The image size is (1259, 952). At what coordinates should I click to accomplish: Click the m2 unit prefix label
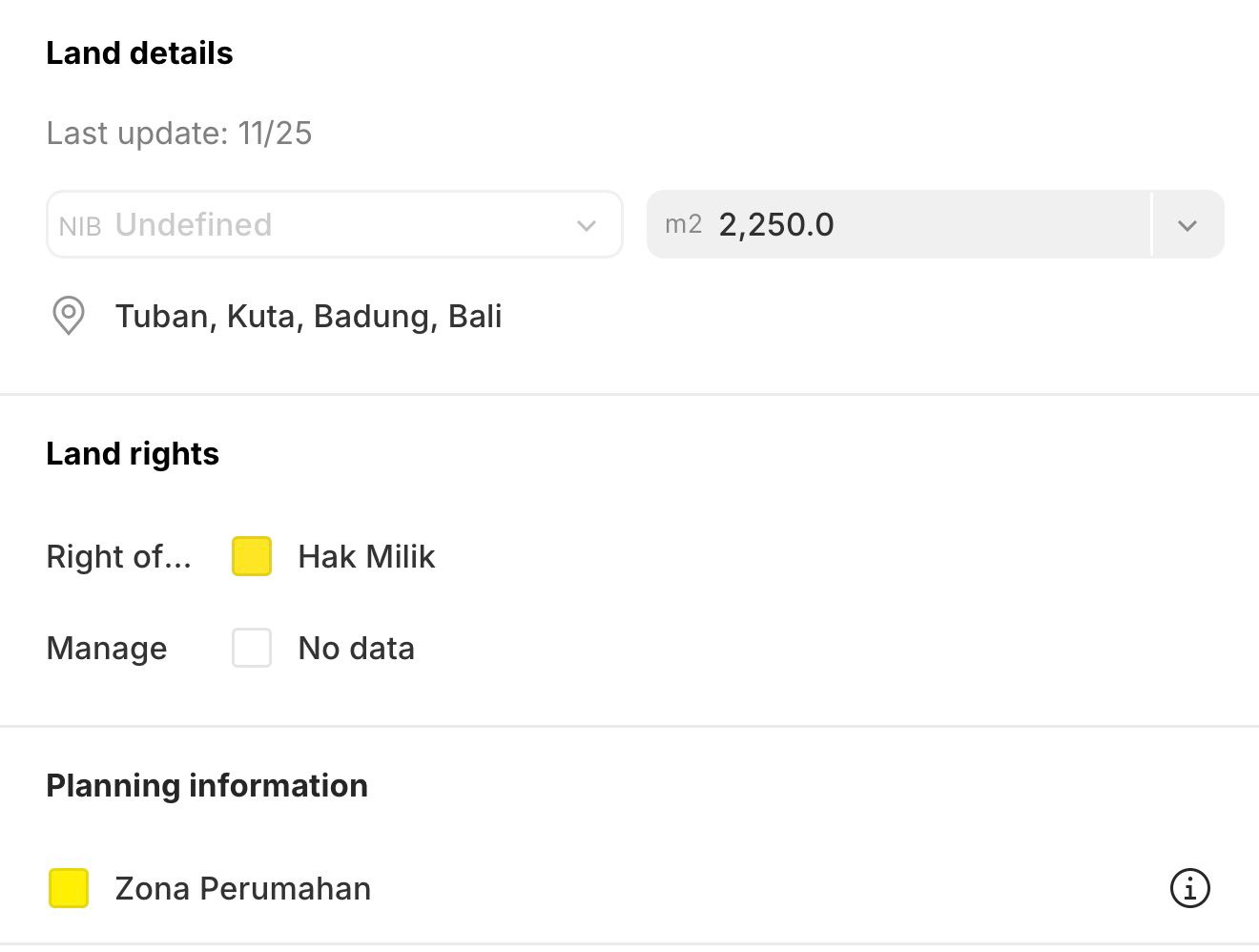point(683,224)
